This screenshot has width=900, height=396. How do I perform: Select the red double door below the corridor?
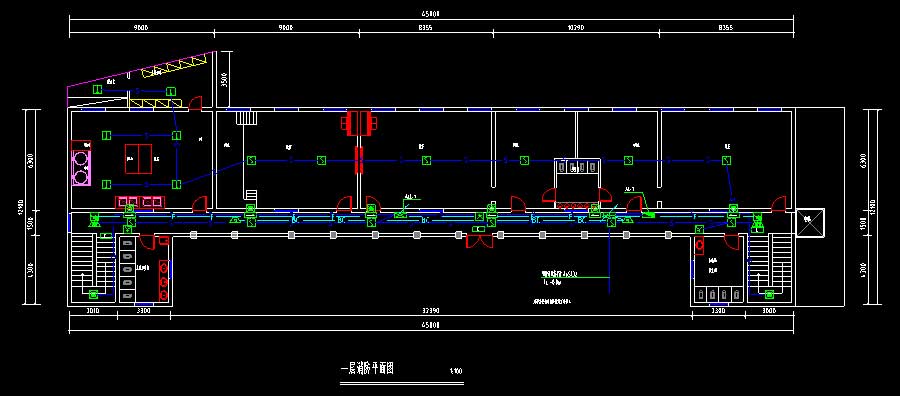(x=479, y=240)
